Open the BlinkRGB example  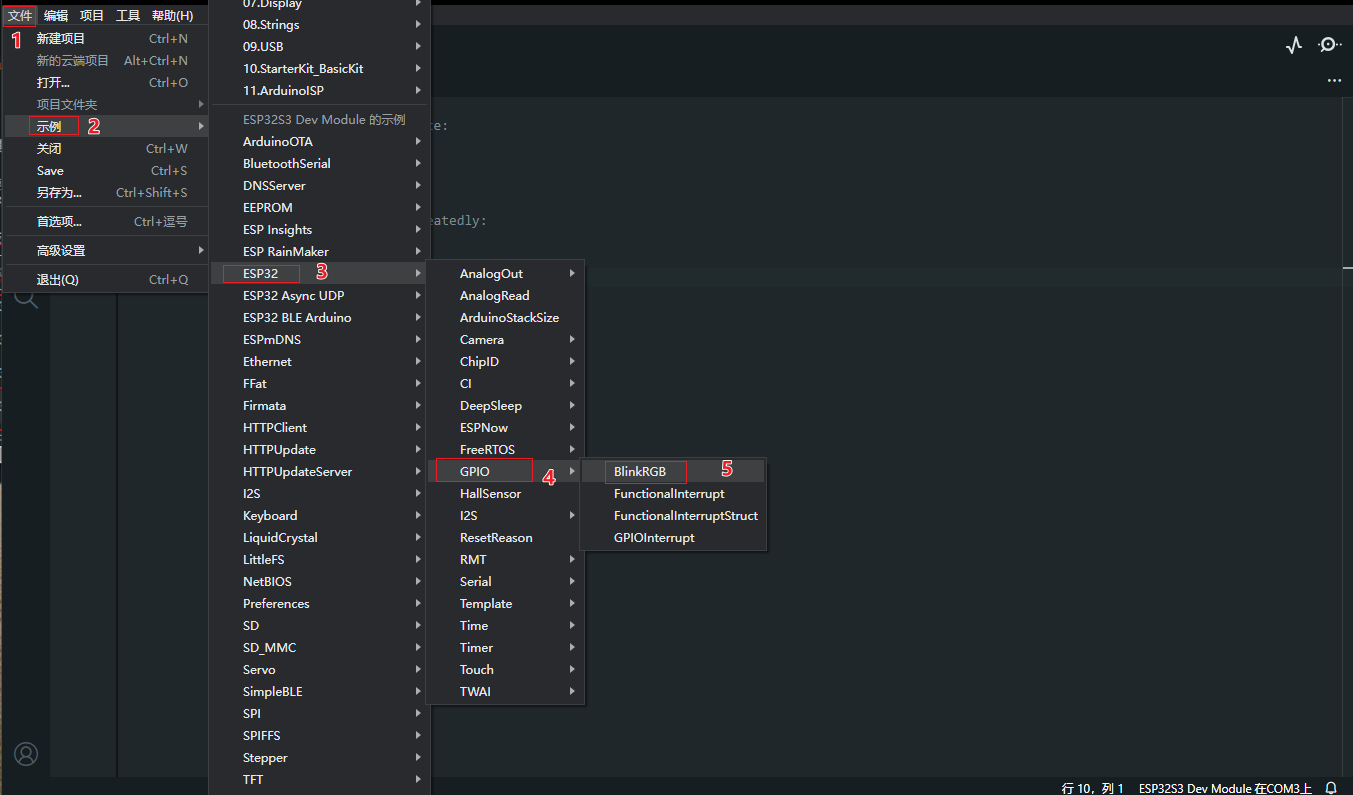pos(673,472)
